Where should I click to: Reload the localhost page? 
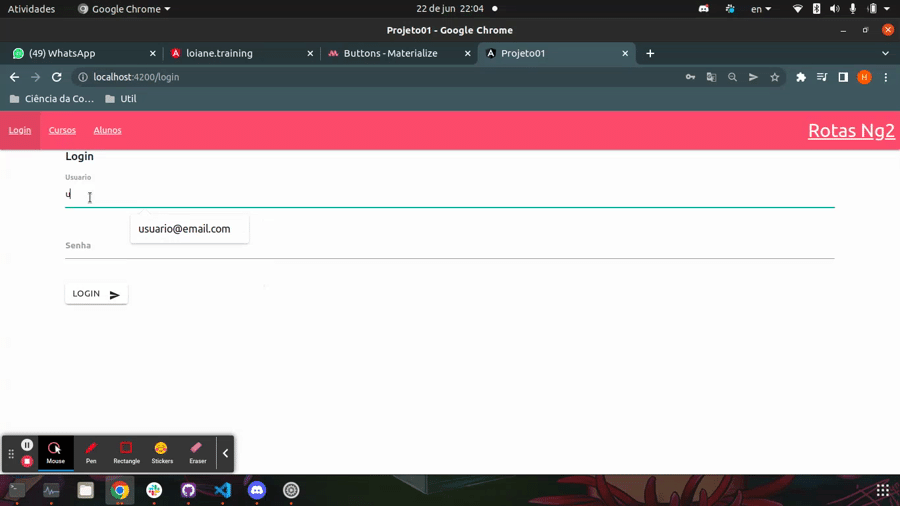click(x=57, y=77)
